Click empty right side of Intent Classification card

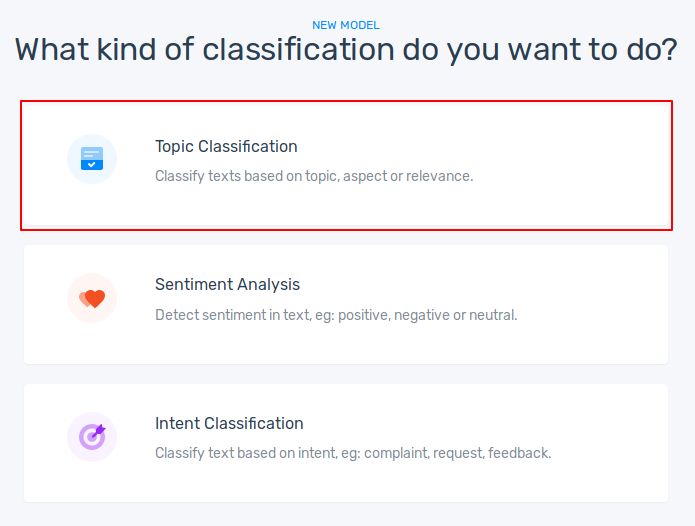pyautogui.click(x=610, y=440)
